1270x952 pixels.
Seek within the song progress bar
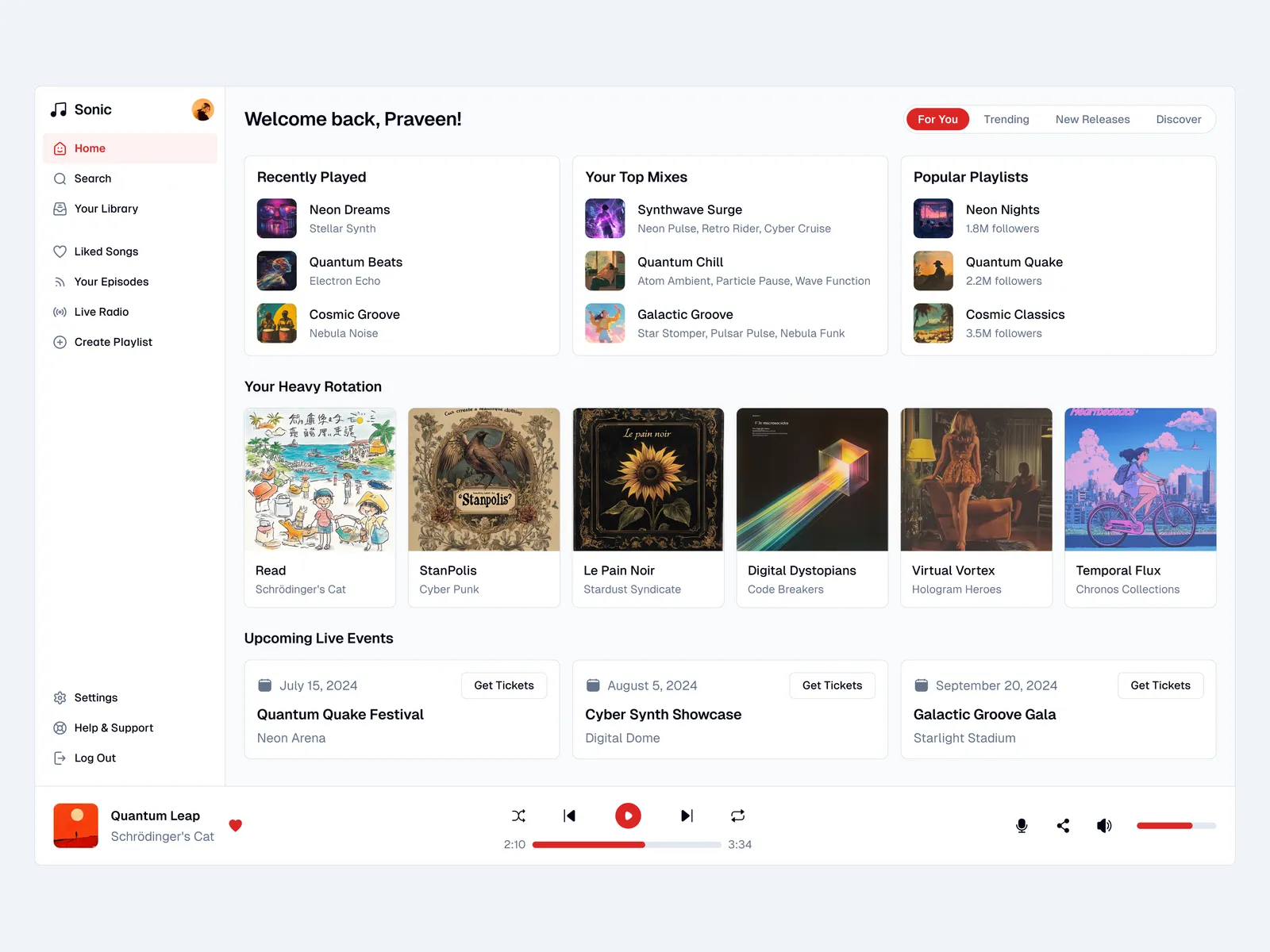(x=626, y=845)
